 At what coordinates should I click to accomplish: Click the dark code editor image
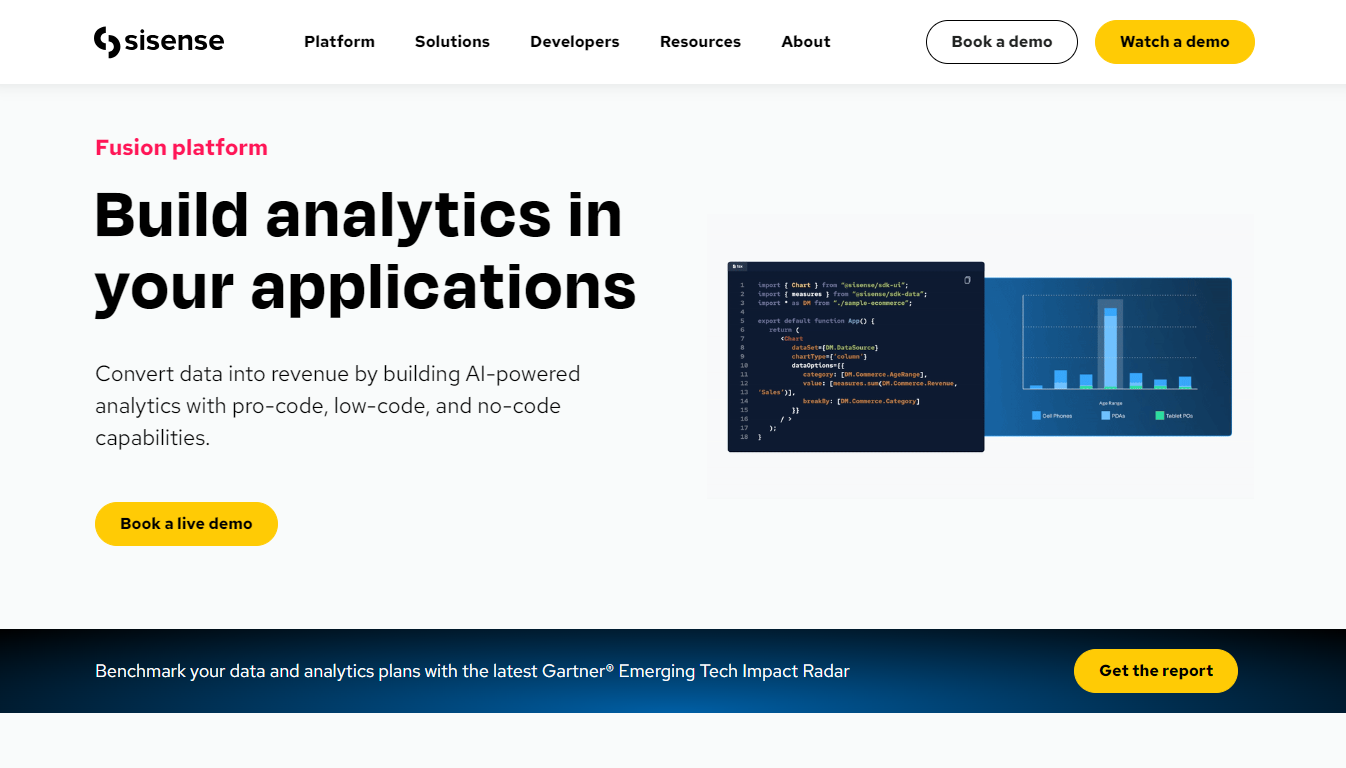click(856, 357)
